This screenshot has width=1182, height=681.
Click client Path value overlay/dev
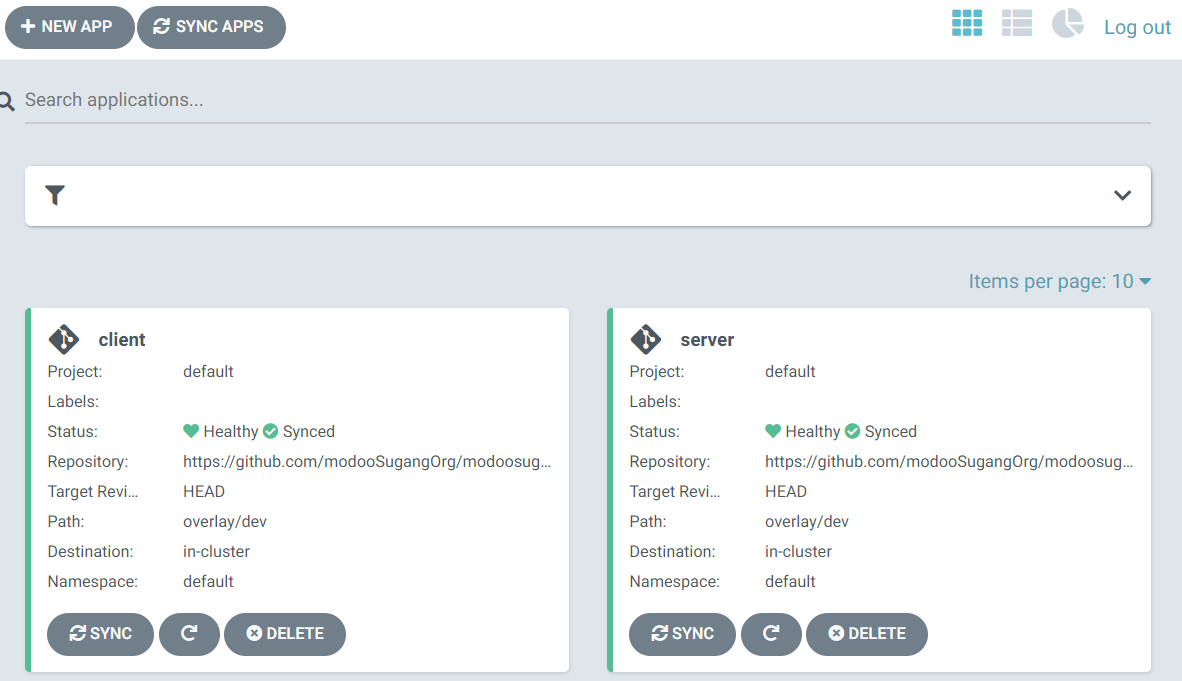(x=225, y=522)
